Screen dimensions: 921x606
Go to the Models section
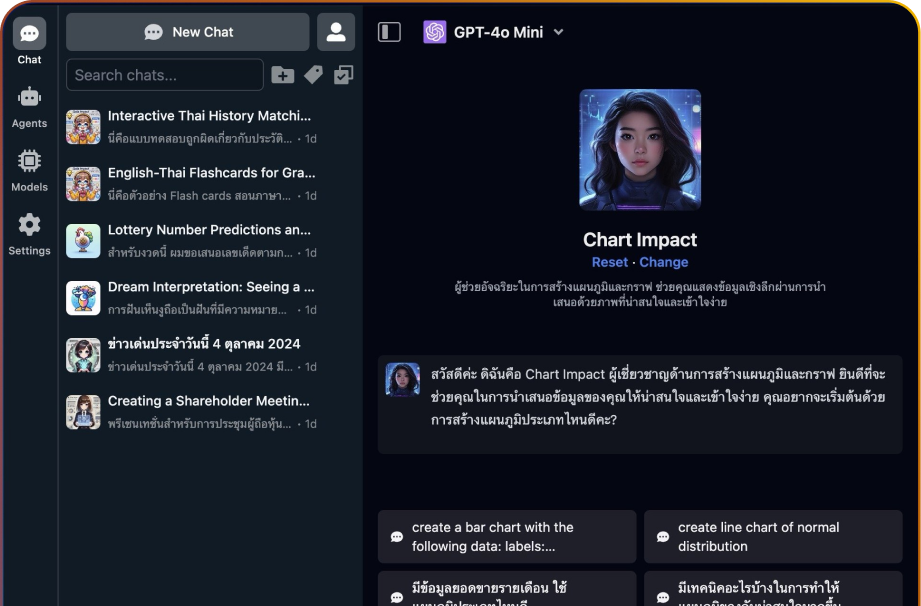coord(29,170)
